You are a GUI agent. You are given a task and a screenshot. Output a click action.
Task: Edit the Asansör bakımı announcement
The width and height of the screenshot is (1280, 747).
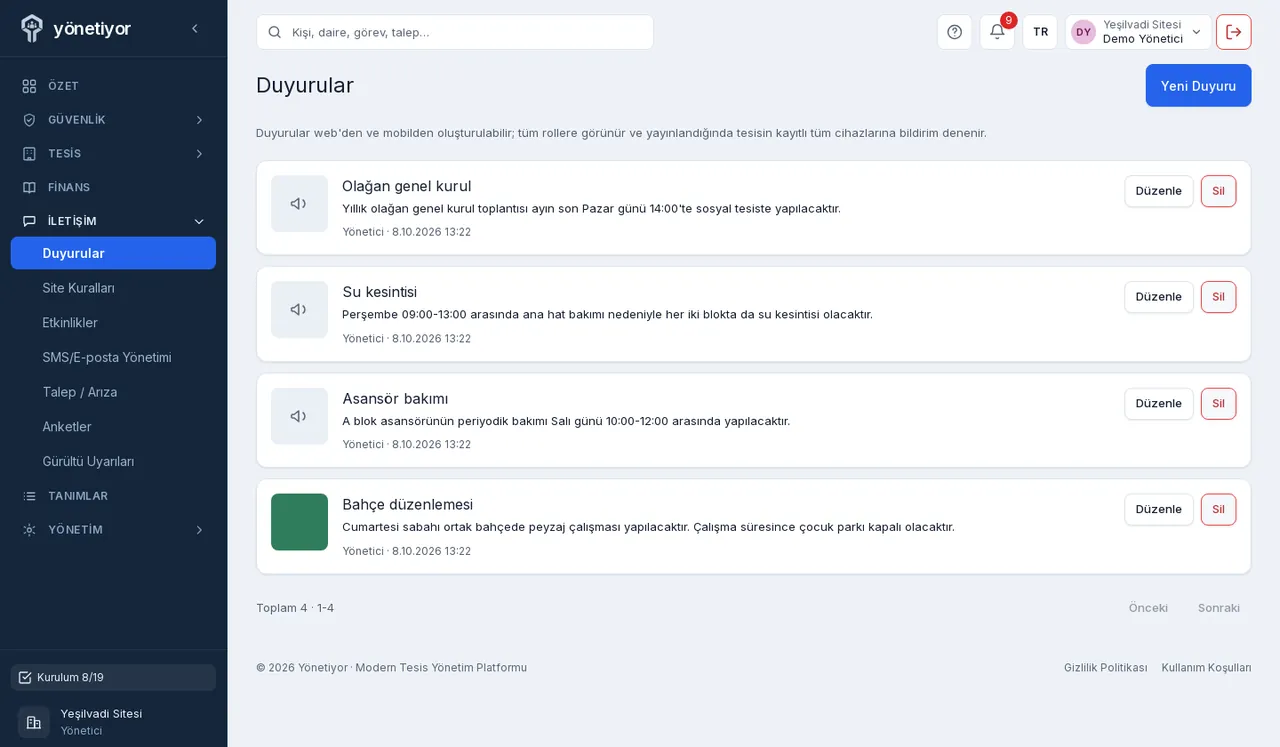(1158, 403)
